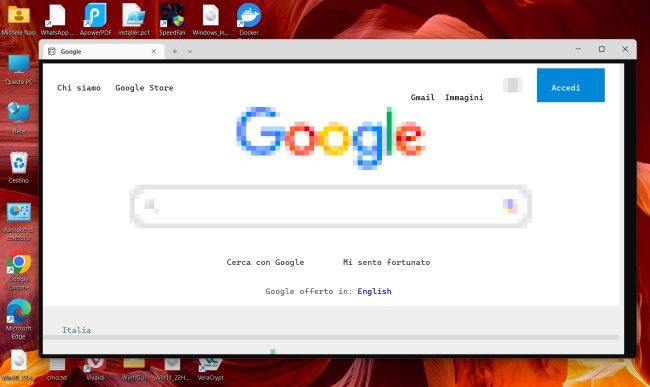Open the Docker desktop shortcut
650x387 pixels.
pos(249,20)
